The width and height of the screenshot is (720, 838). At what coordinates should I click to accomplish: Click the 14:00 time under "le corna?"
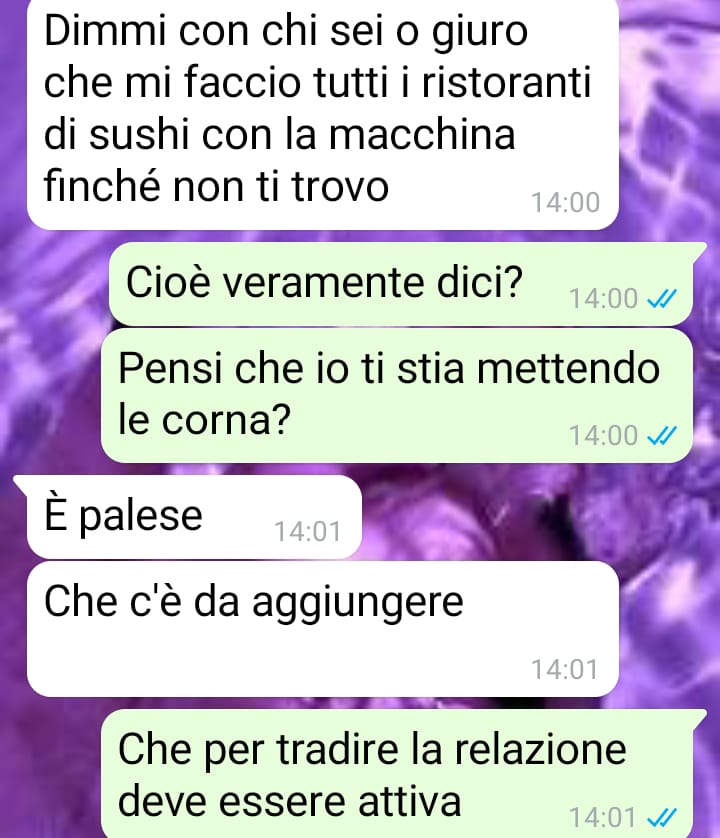[603, 436]
